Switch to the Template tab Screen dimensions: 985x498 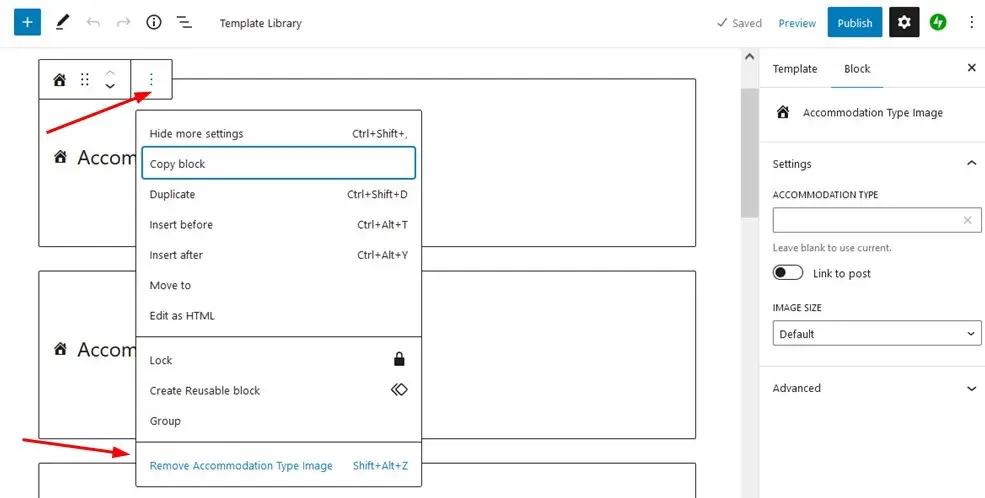[x=795, y=69]
